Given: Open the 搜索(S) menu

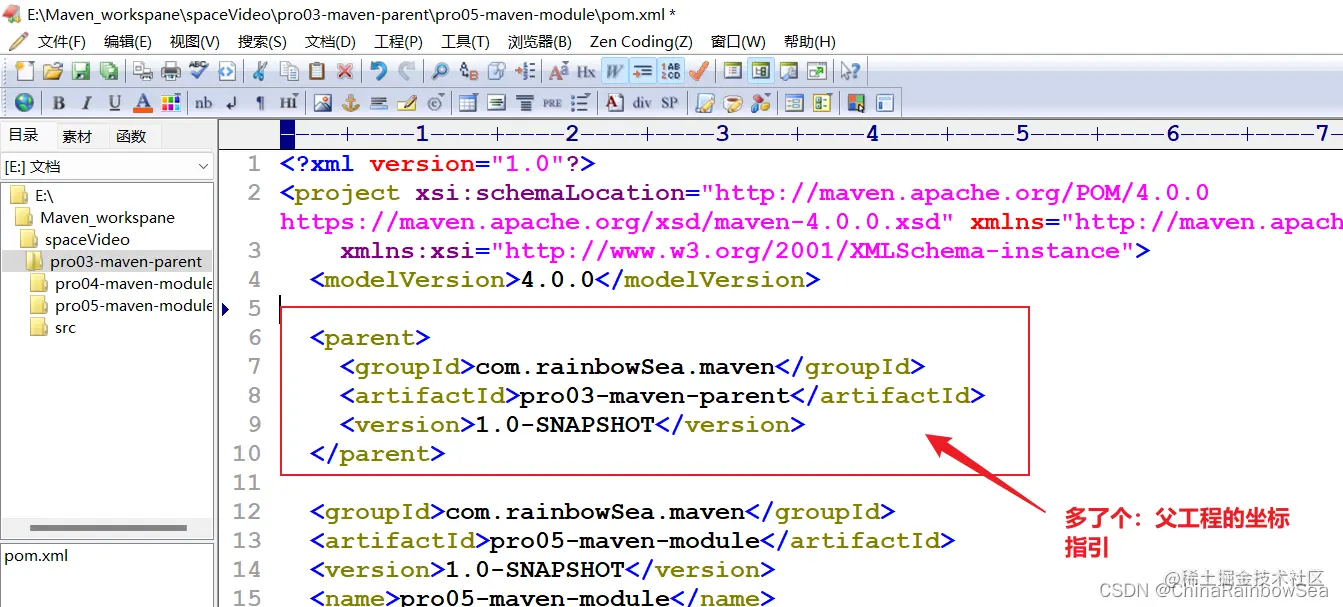Looking at the screenshot, I should point(262,41).
